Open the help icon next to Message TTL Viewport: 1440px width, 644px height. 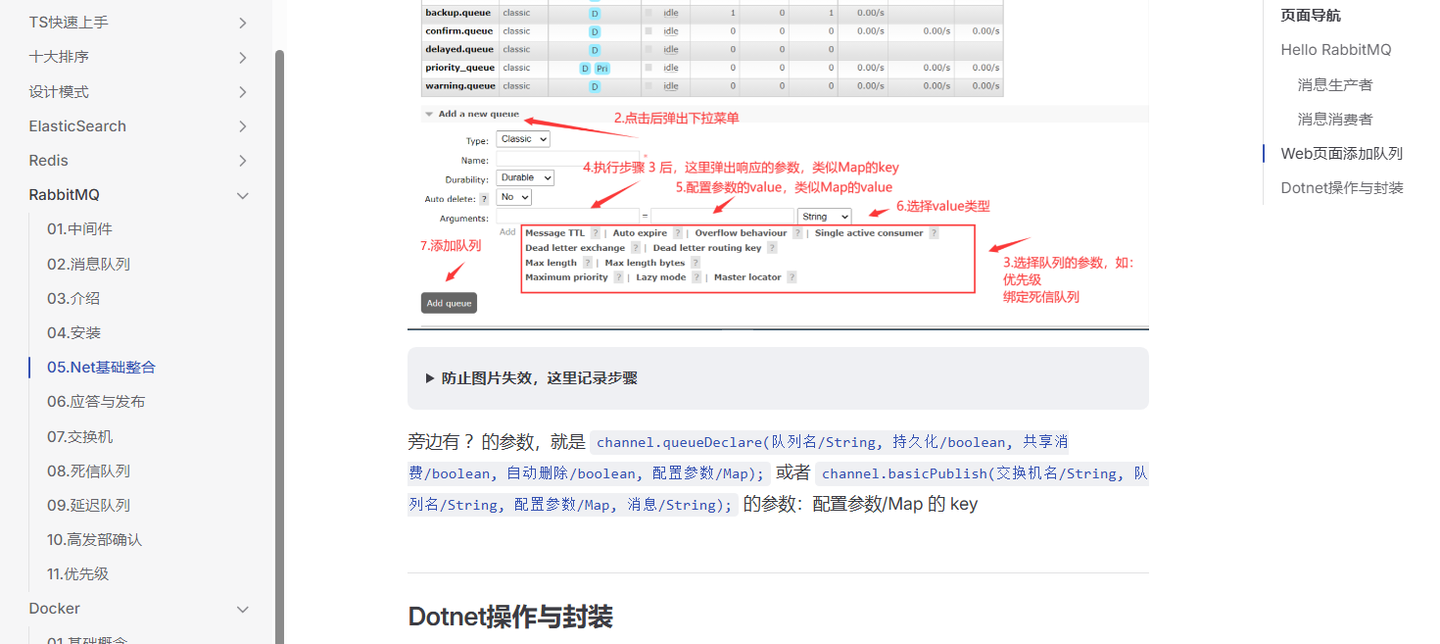coord(596,233)
